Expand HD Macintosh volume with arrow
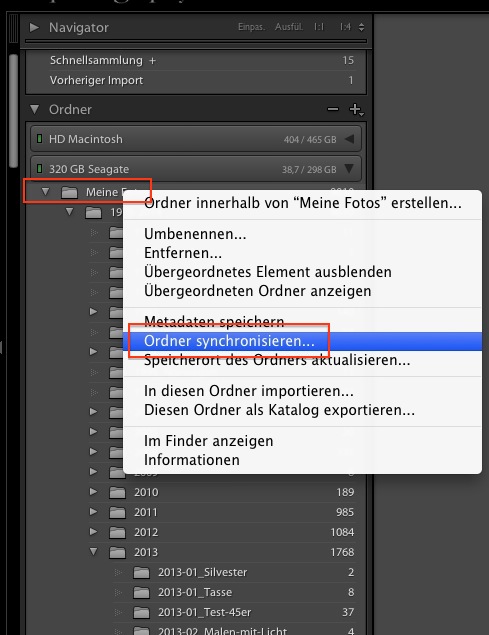This screenshot has width=489, height=635. click(349, 139)
